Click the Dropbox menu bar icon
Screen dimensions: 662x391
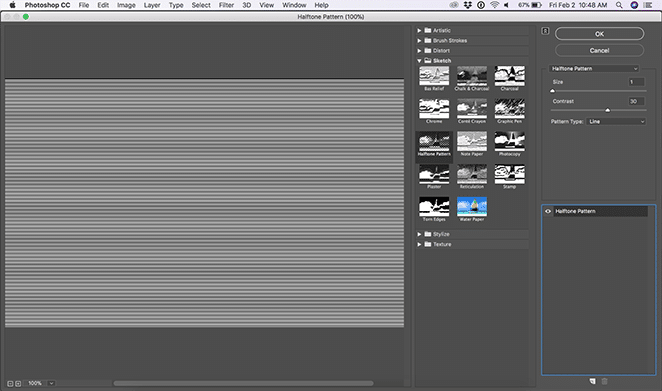(x=468, y=5)
